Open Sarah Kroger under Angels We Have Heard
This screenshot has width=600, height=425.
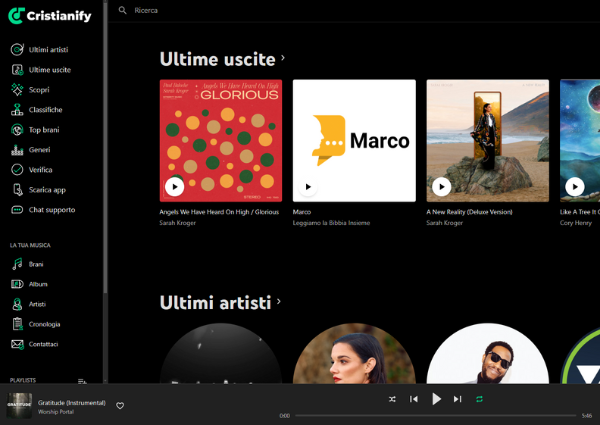[x=178, y=223]
